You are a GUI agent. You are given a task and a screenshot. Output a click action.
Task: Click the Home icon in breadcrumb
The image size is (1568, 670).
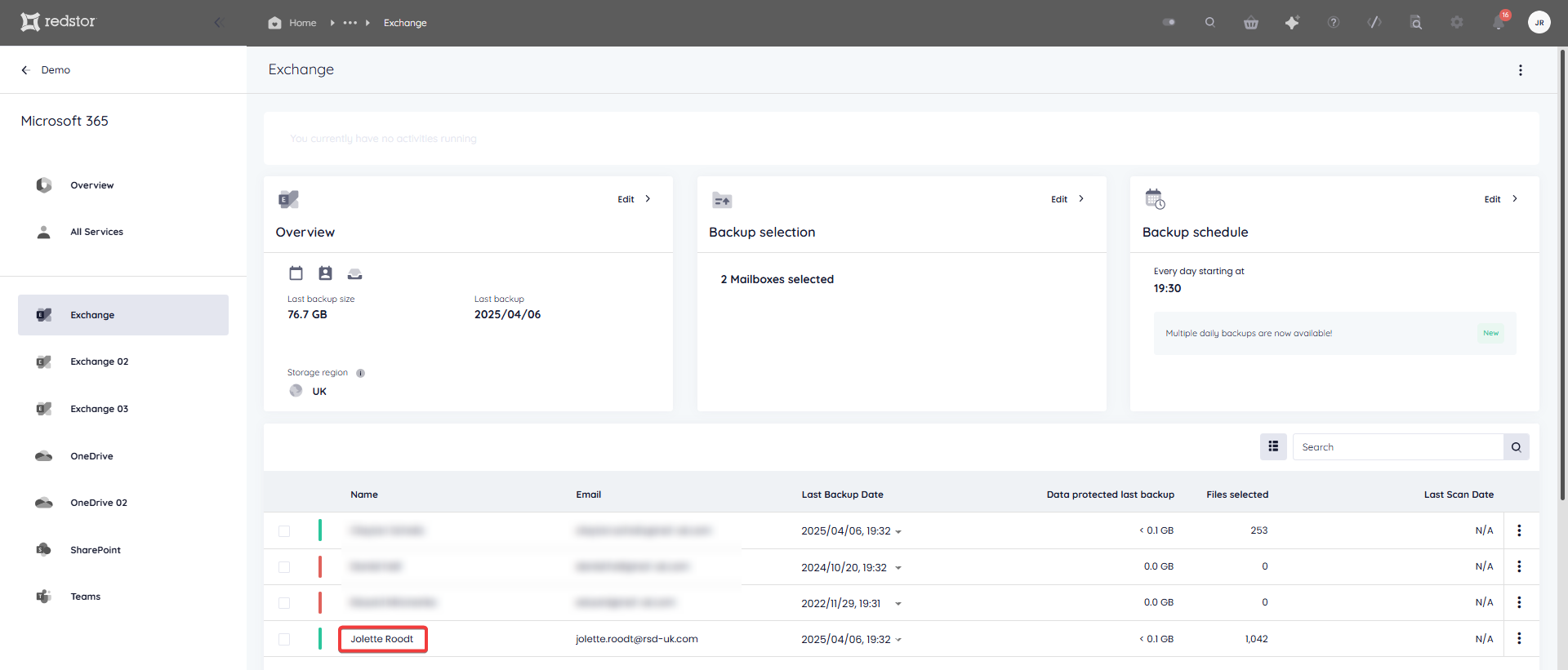click(x=274, y=23)
